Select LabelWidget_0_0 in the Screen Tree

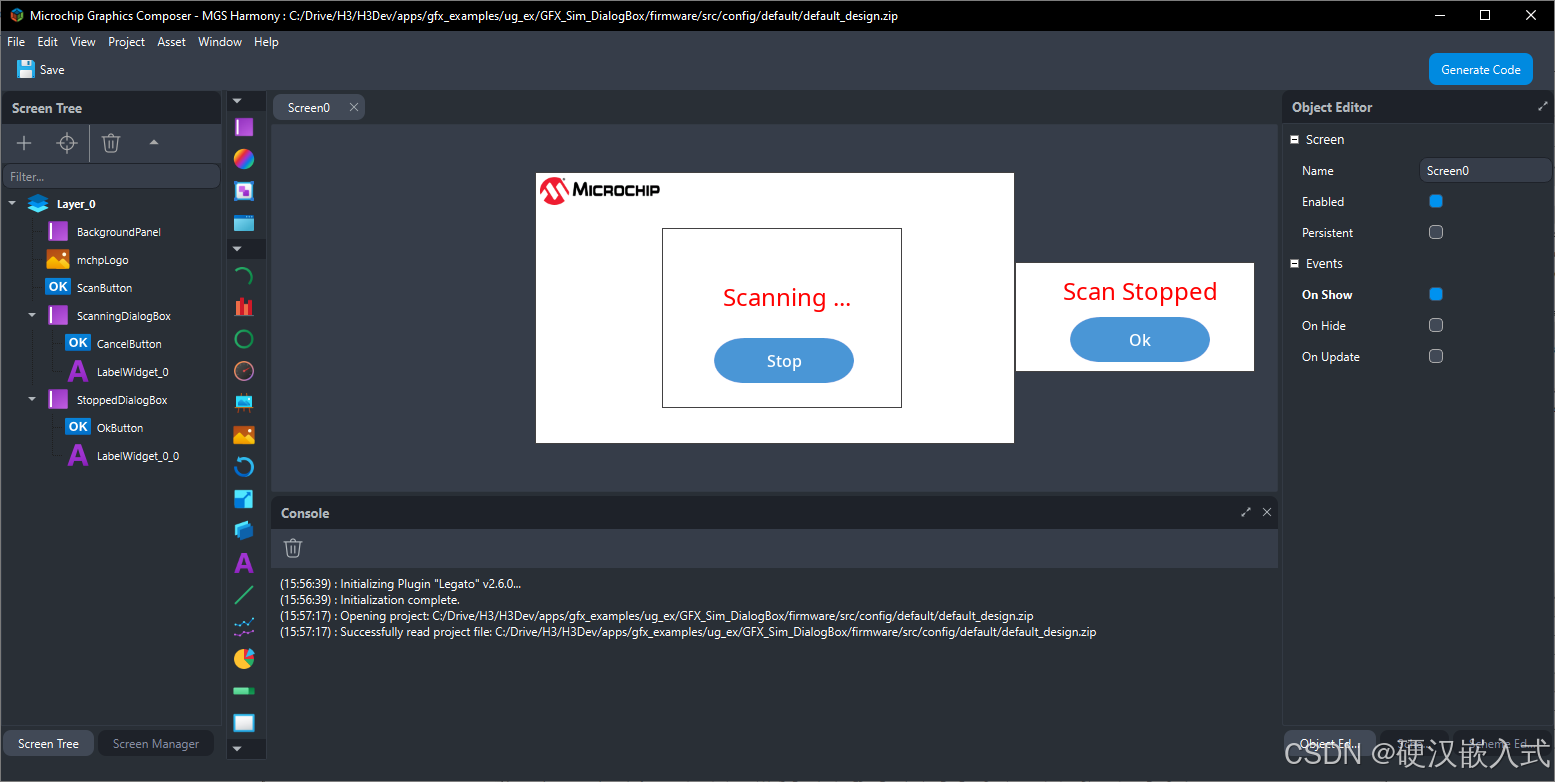[138, 456]
